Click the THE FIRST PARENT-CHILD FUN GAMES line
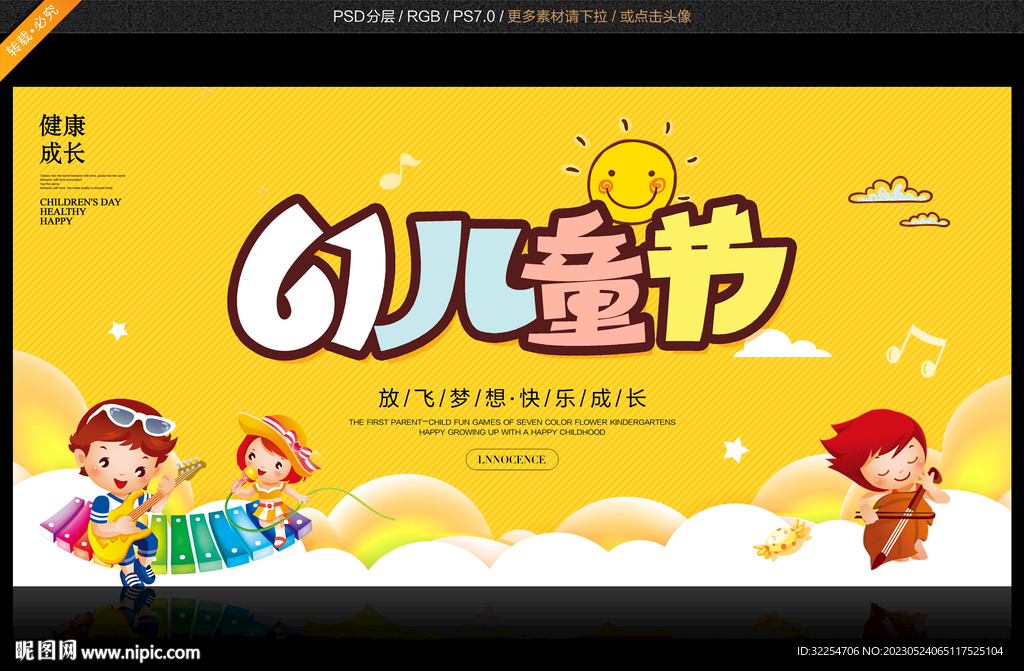This screenshot has width=1024, height=671. 512,422
